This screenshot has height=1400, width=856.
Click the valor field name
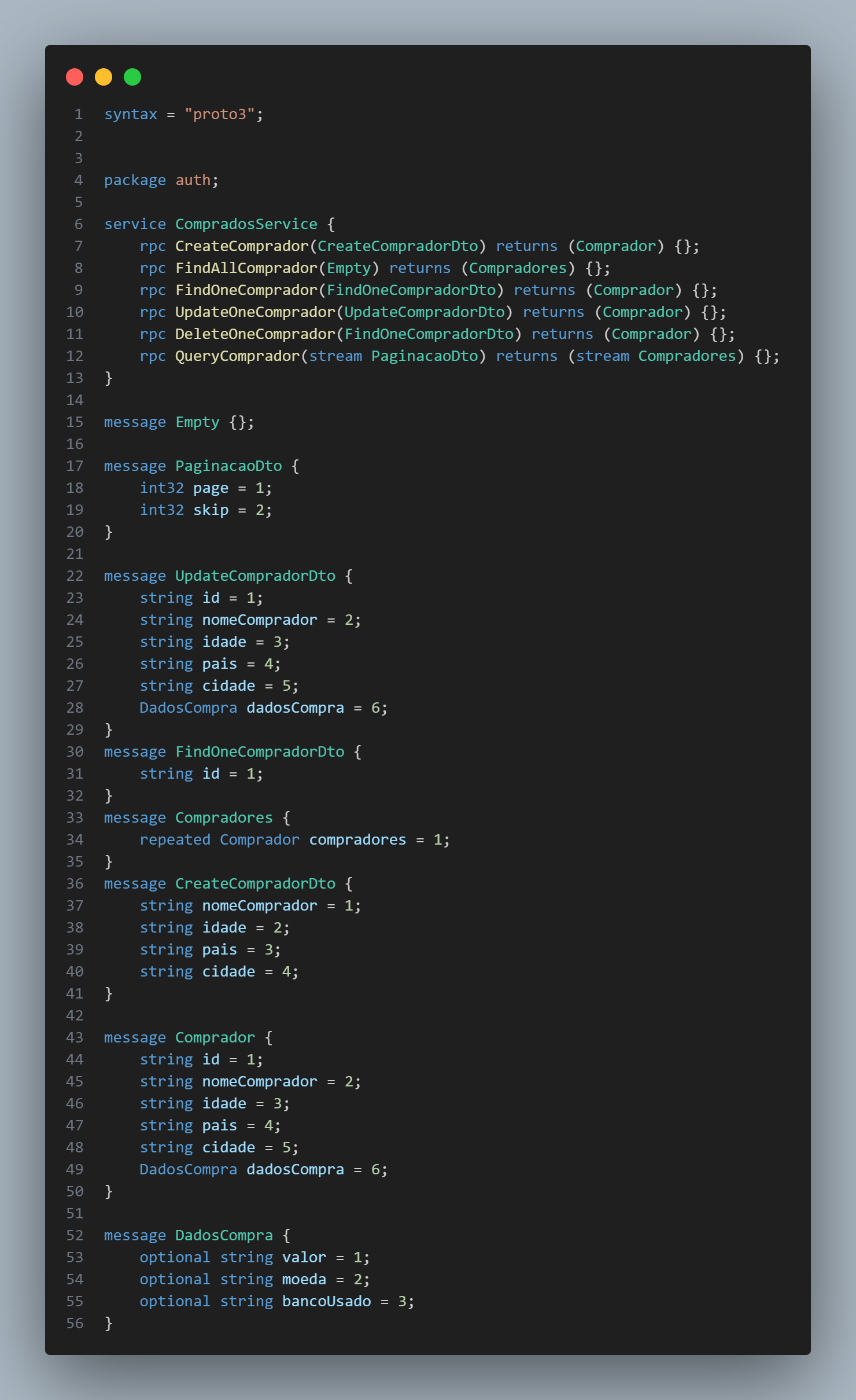click(304, 1257)
